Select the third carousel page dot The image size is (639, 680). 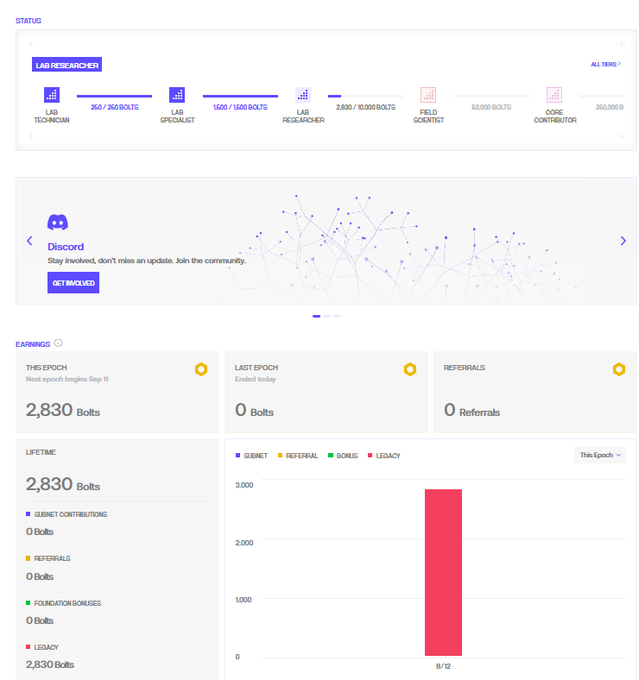[x=337, y=316]
